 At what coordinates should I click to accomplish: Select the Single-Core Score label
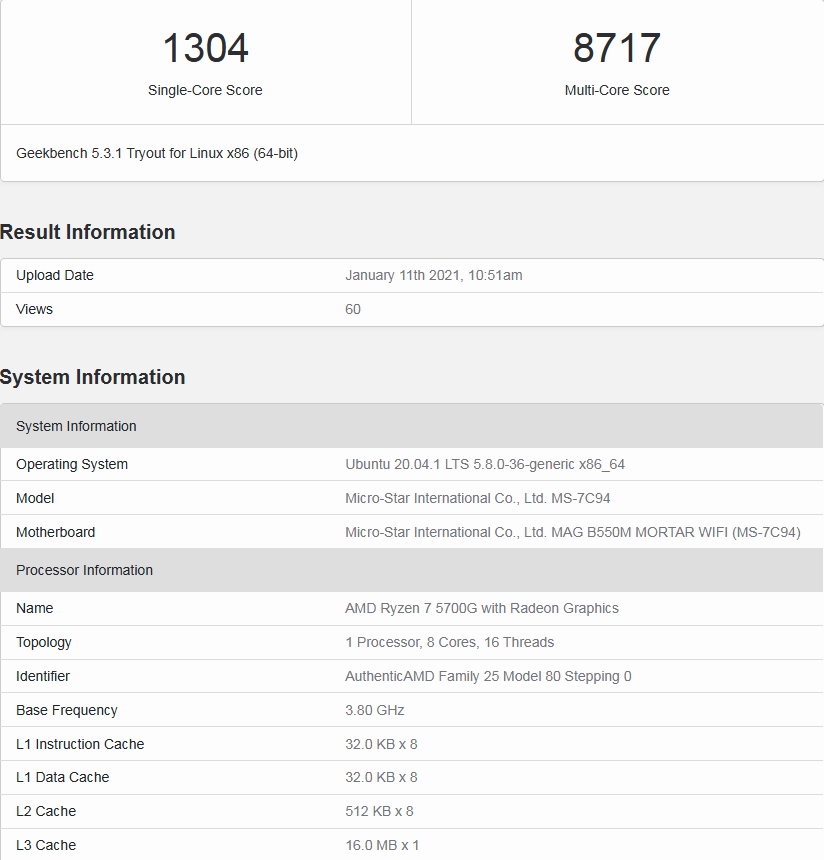(205, 90)
